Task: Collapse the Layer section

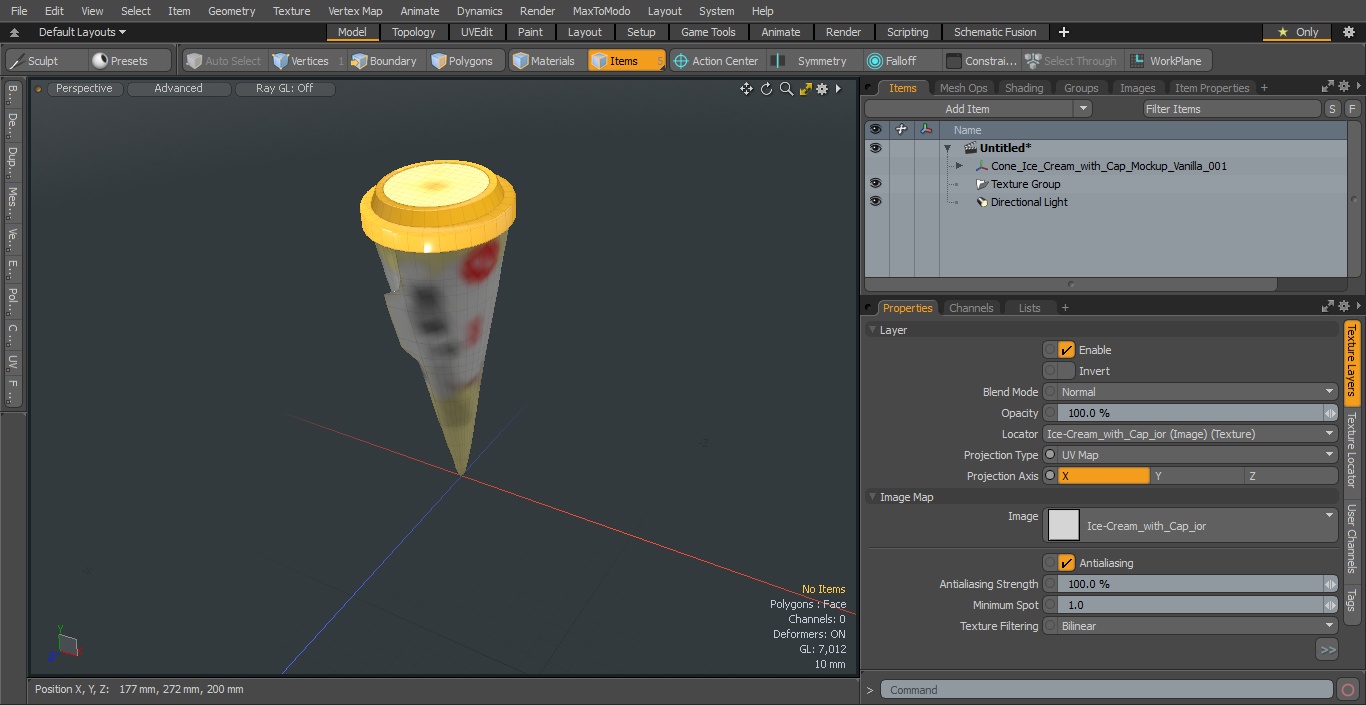Action: point(872,330)
